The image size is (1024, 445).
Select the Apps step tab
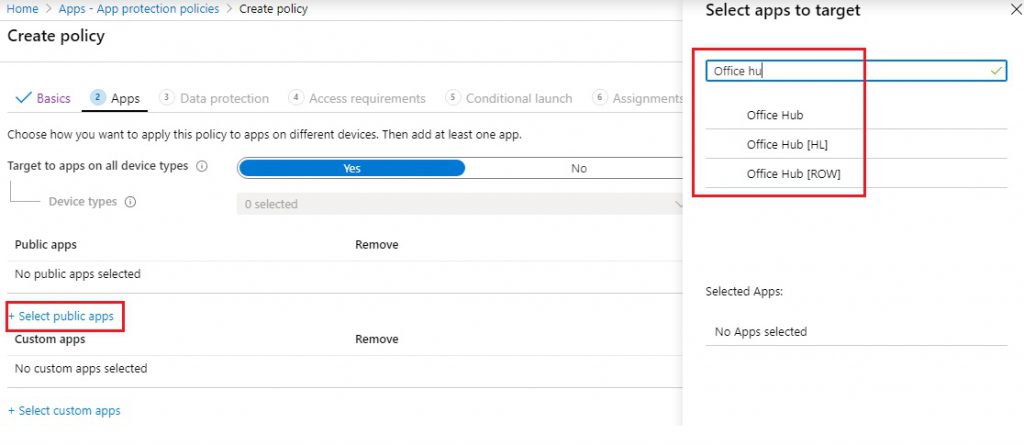[115, 98]
